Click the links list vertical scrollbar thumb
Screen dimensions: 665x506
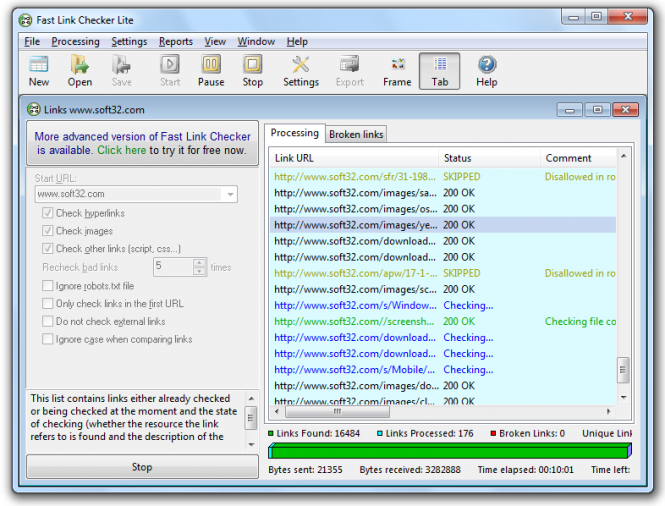[x=623, y=370]
